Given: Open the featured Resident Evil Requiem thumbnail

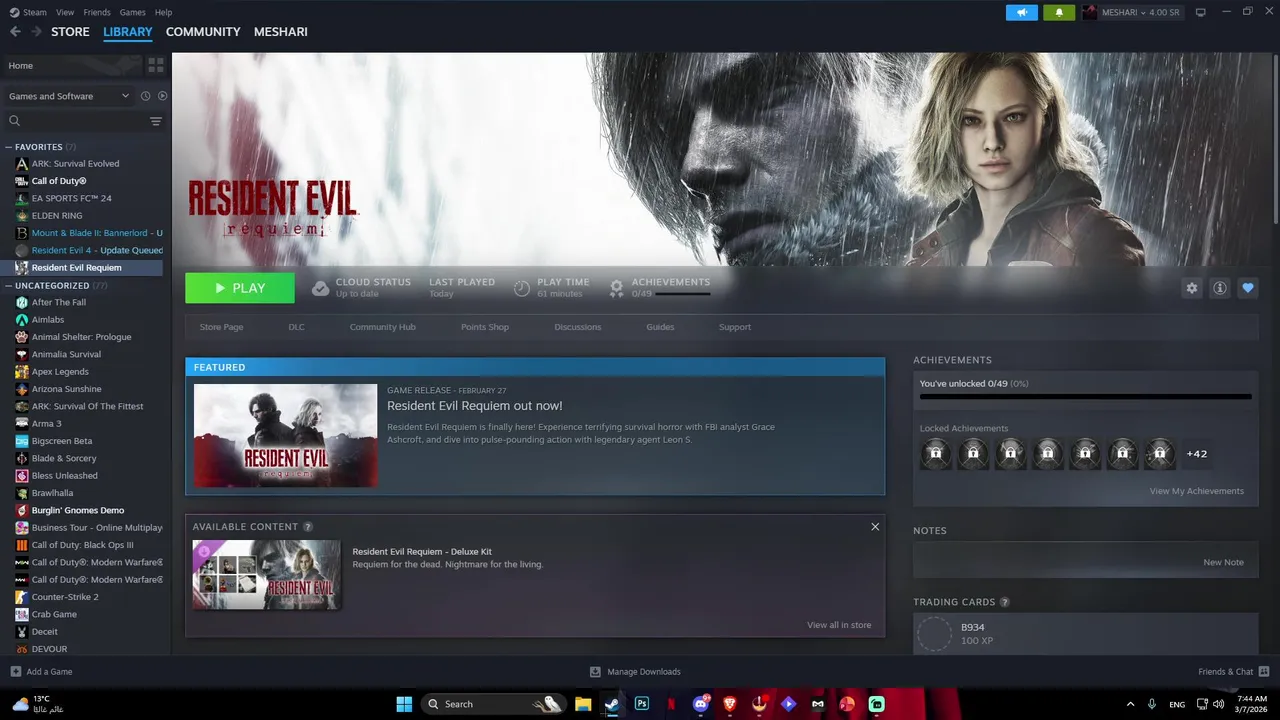Looking at the screenshot, I should (x=286, y=436).
